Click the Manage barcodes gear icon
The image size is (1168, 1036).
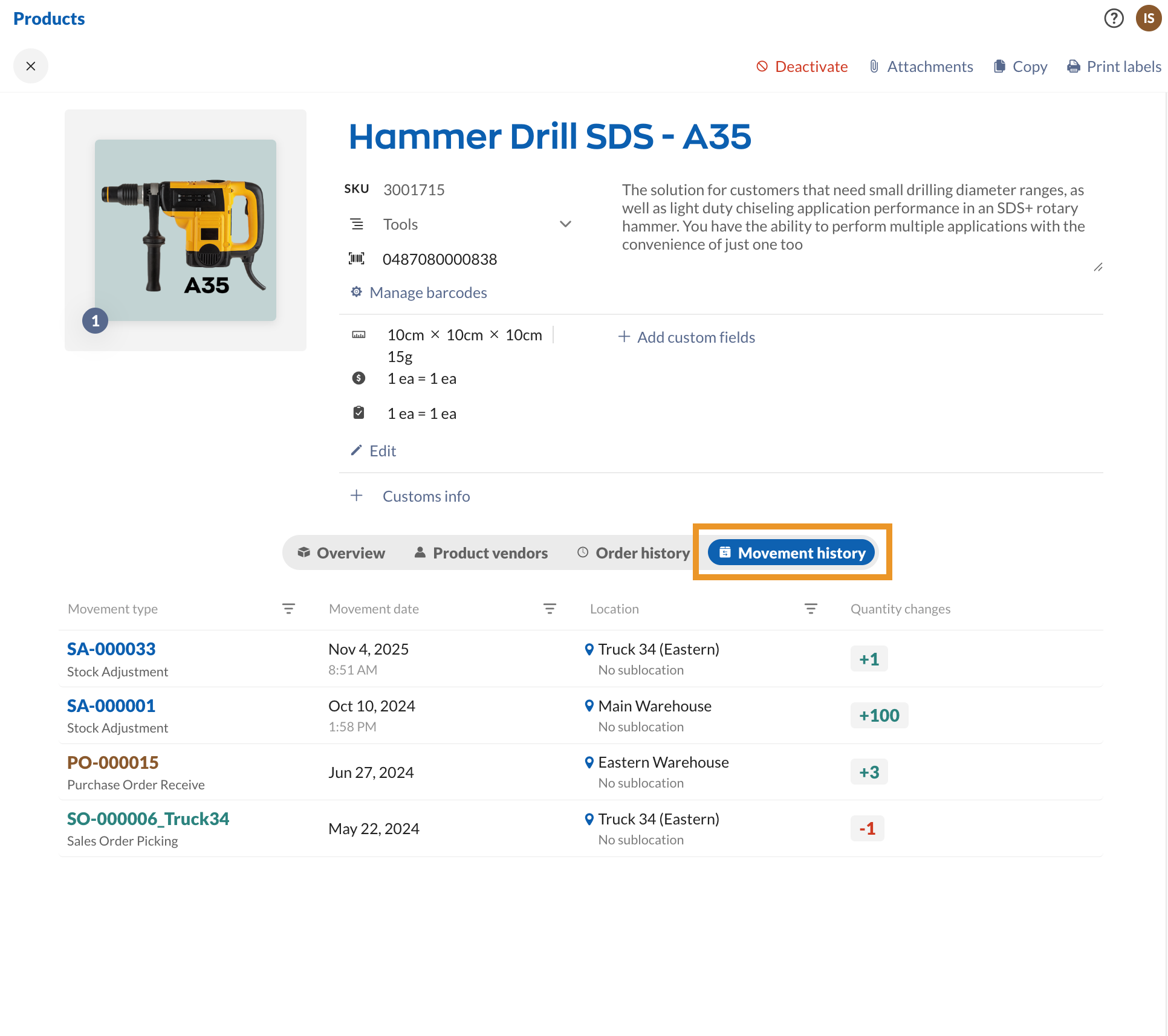(x=357, y=292)
